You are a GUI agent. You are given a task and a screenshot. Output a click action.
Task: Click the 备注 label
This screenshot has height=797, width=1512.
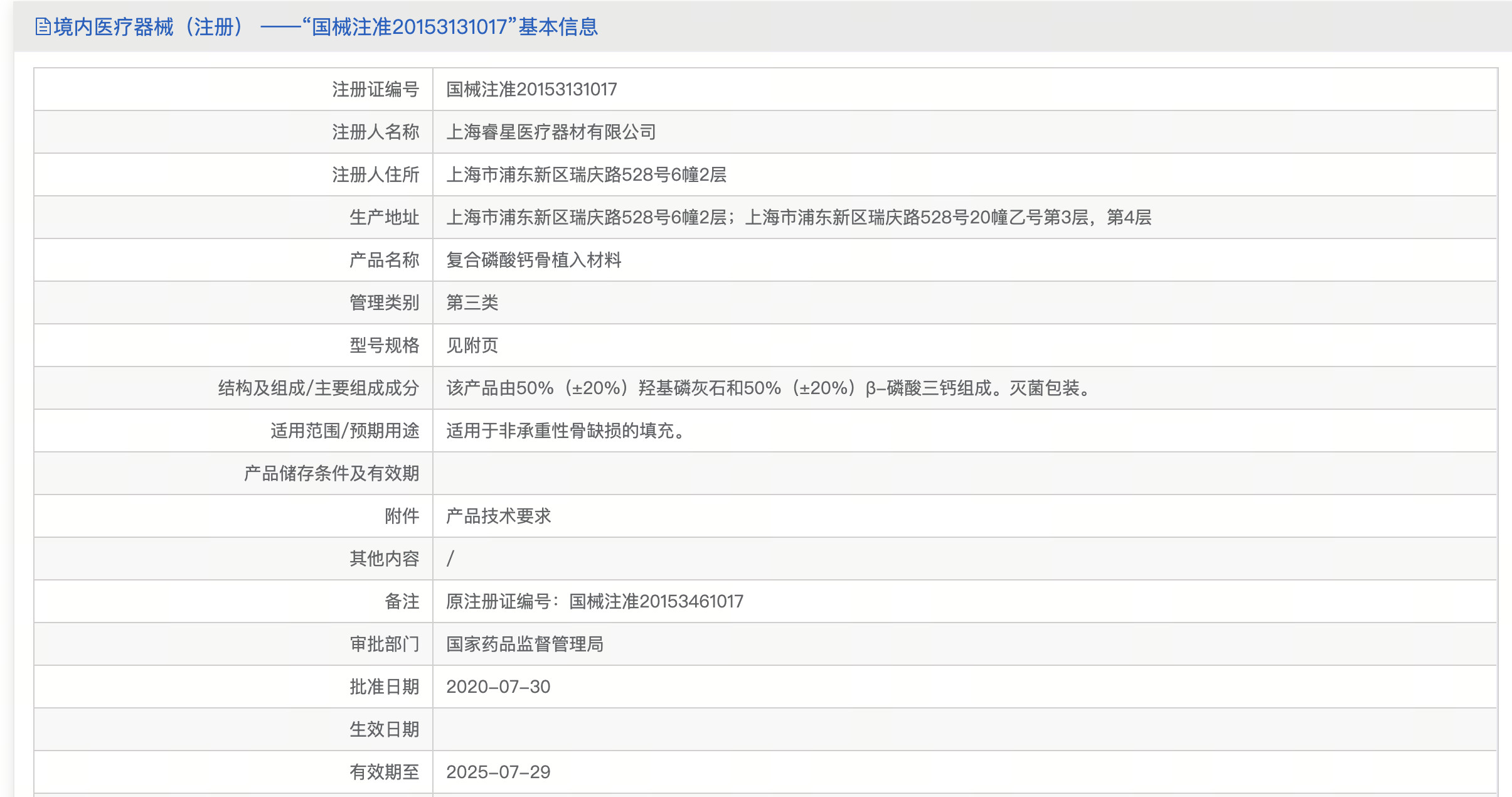402,601
